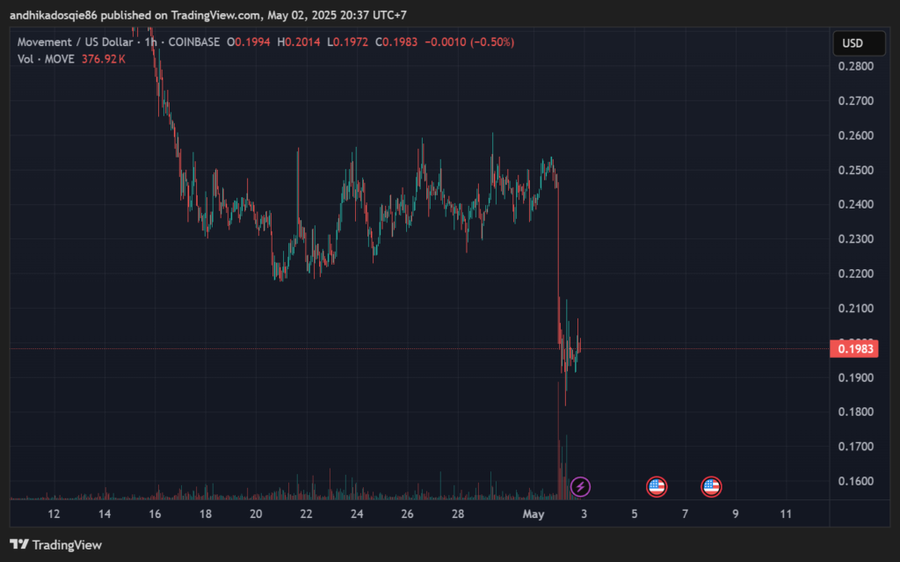The width and height of the screenshot is (900, 562).
Task: Select the Vol · MOVE indicator legend
Action: click(x=45, y=59)
